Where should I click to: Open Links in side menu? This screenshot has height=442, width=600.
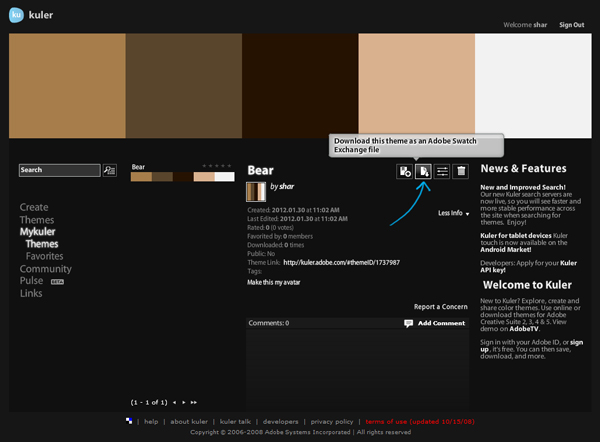(31, 294)
